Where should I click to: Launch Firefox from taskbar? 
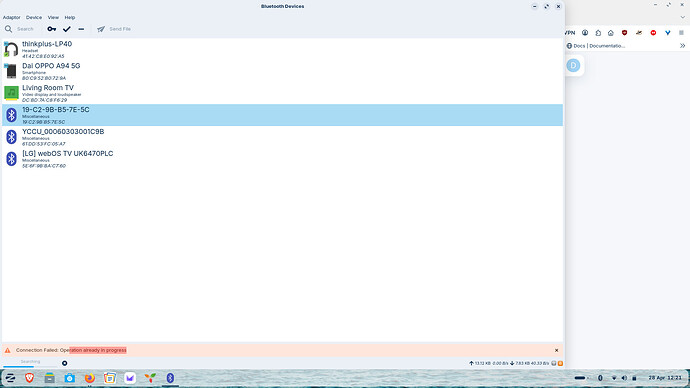tap(90, 378)
